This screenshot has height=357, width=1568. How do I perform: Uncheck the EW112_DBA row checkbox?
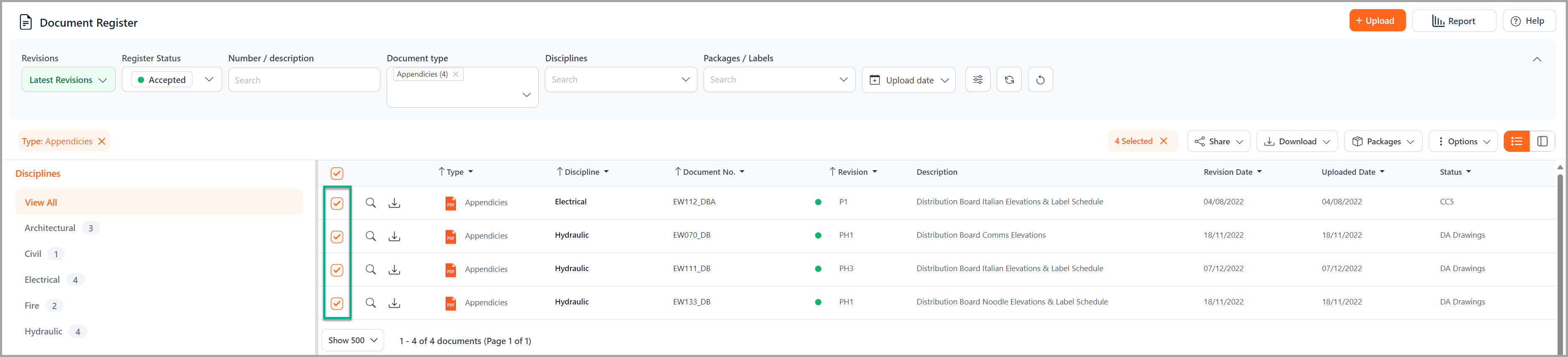click(337, 203)
